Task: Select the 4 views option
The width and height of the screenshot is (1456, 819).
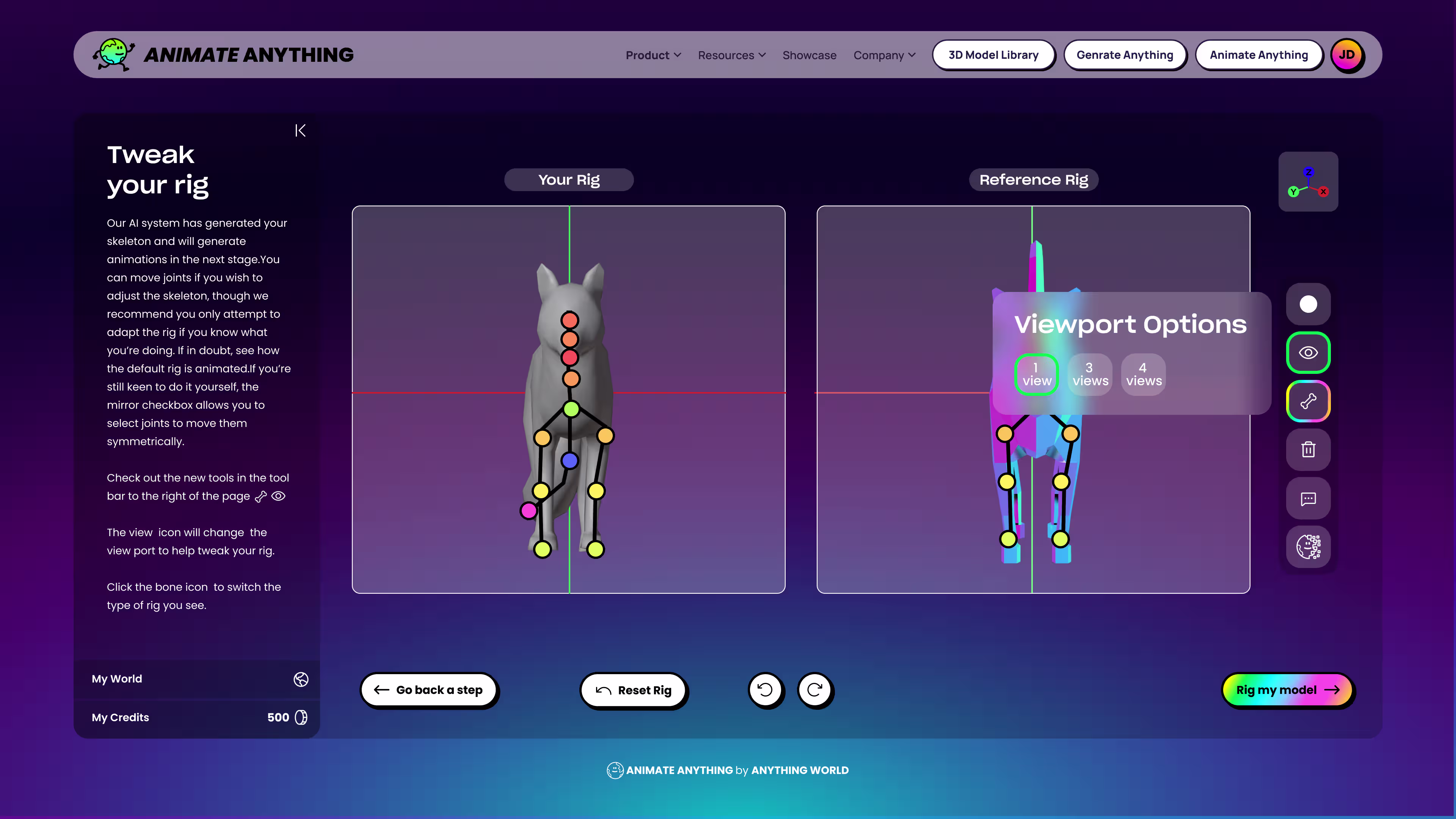Action: tap(1144, 374)
